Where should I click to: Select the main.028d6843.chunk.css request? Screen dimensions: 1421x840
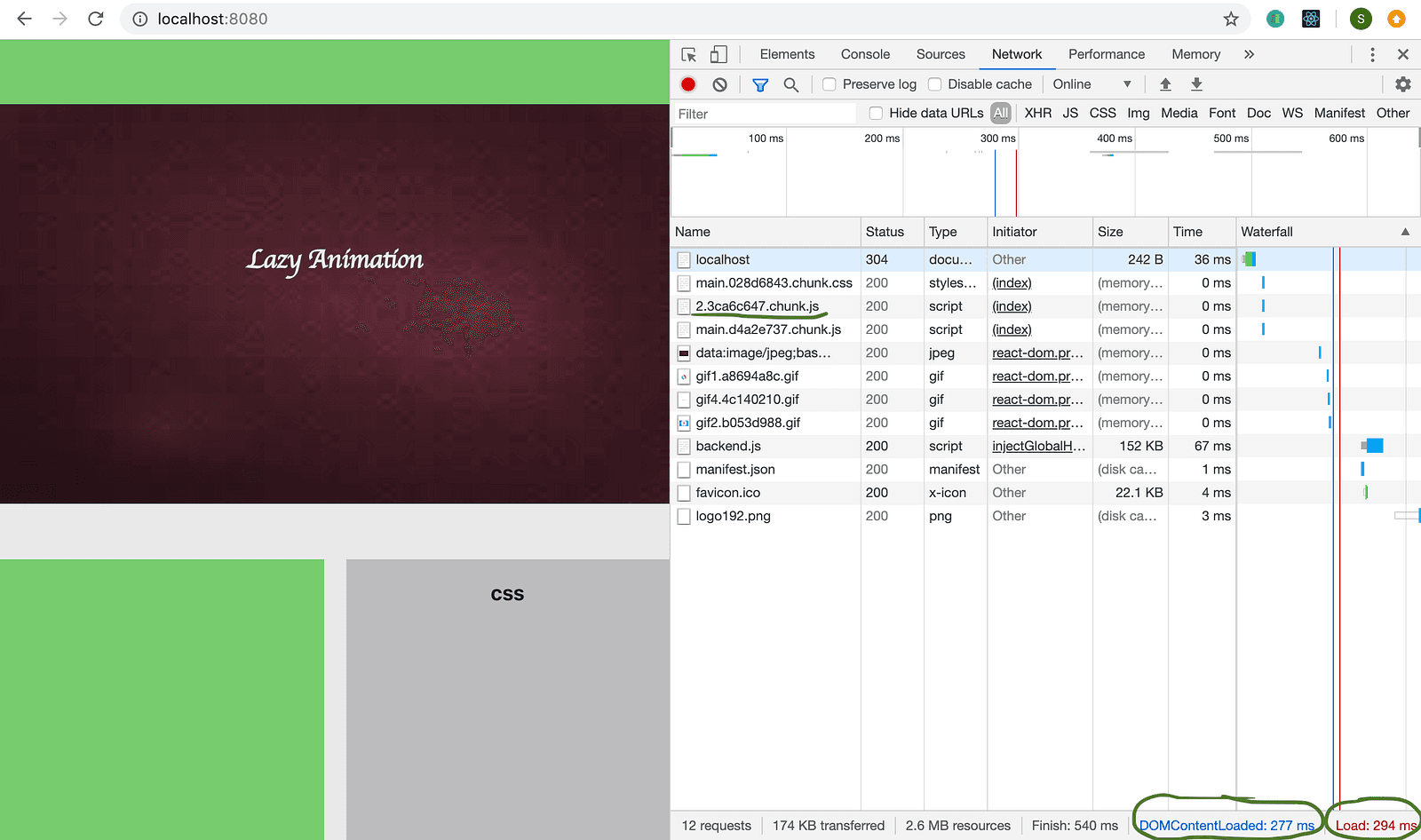click(x=1045, y=282)
